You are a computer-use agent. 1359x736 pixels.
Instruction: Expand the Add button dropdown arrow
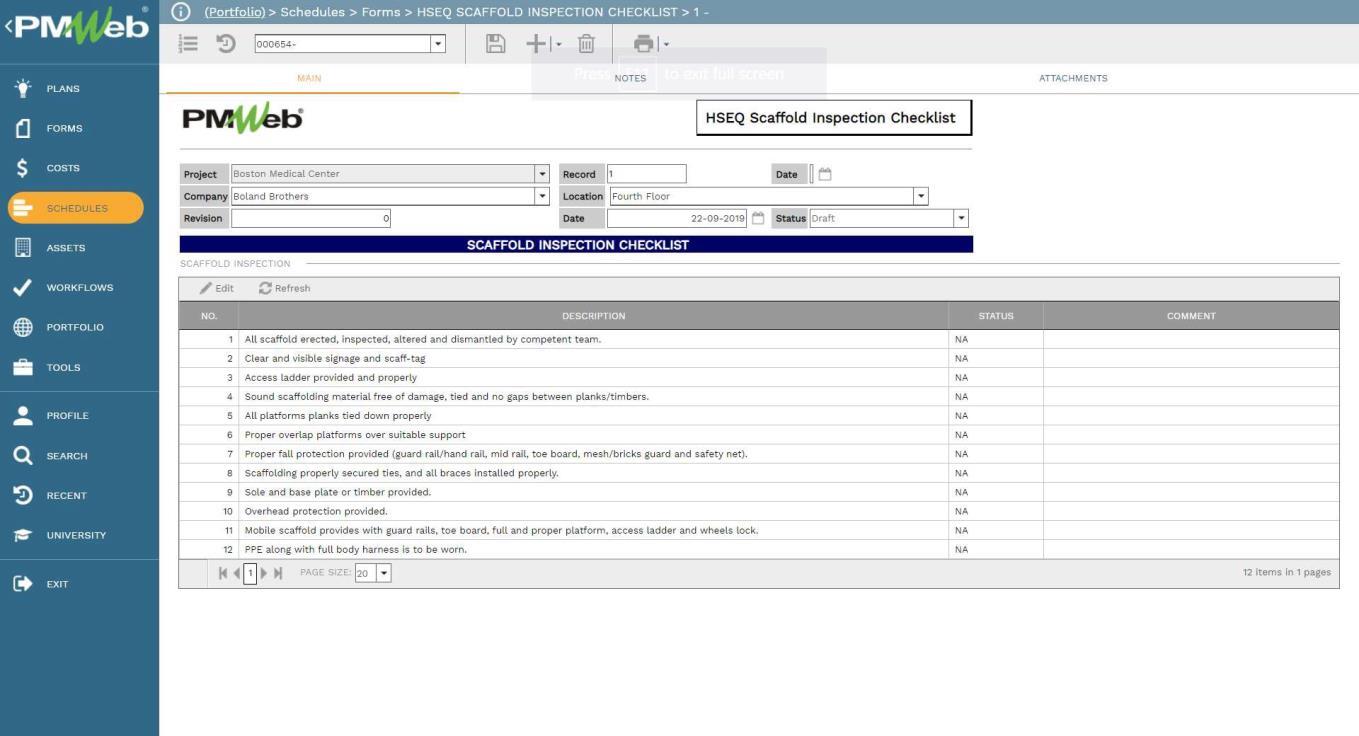point(558,44)
